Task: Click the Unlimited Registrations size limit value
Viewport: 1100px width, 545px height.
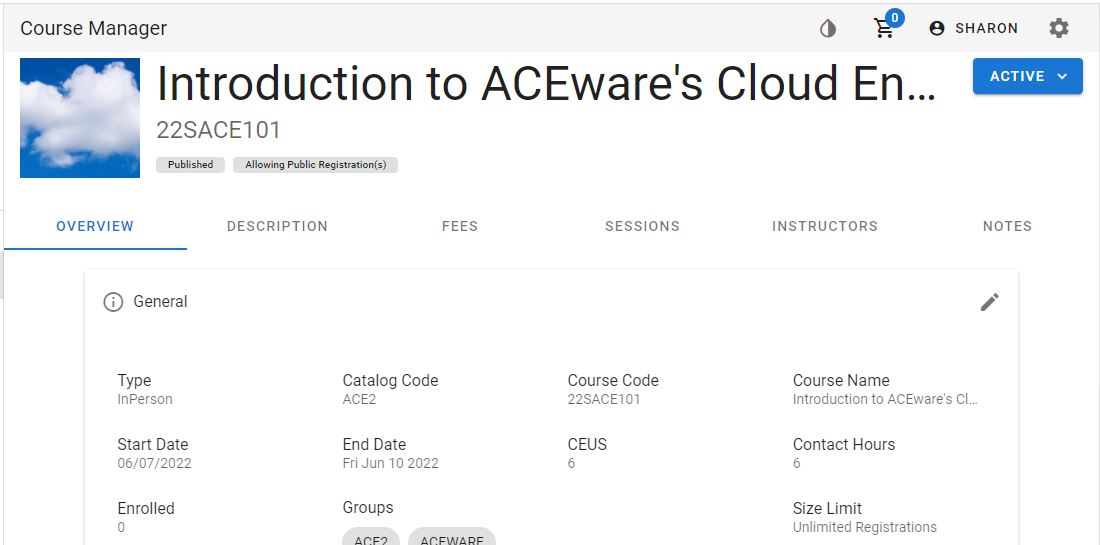Action: click(x=864, y=527)
